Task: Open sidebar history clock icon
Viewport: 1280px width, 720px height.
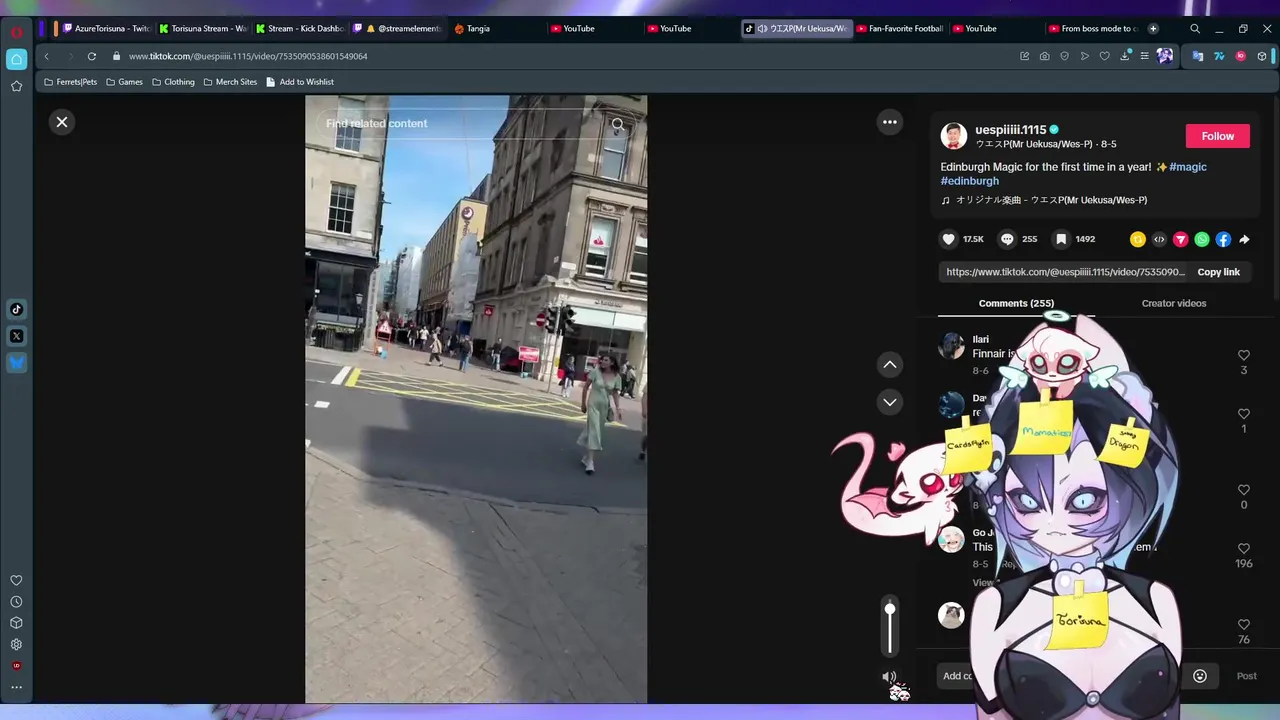Action: click(x=16, y=602)
